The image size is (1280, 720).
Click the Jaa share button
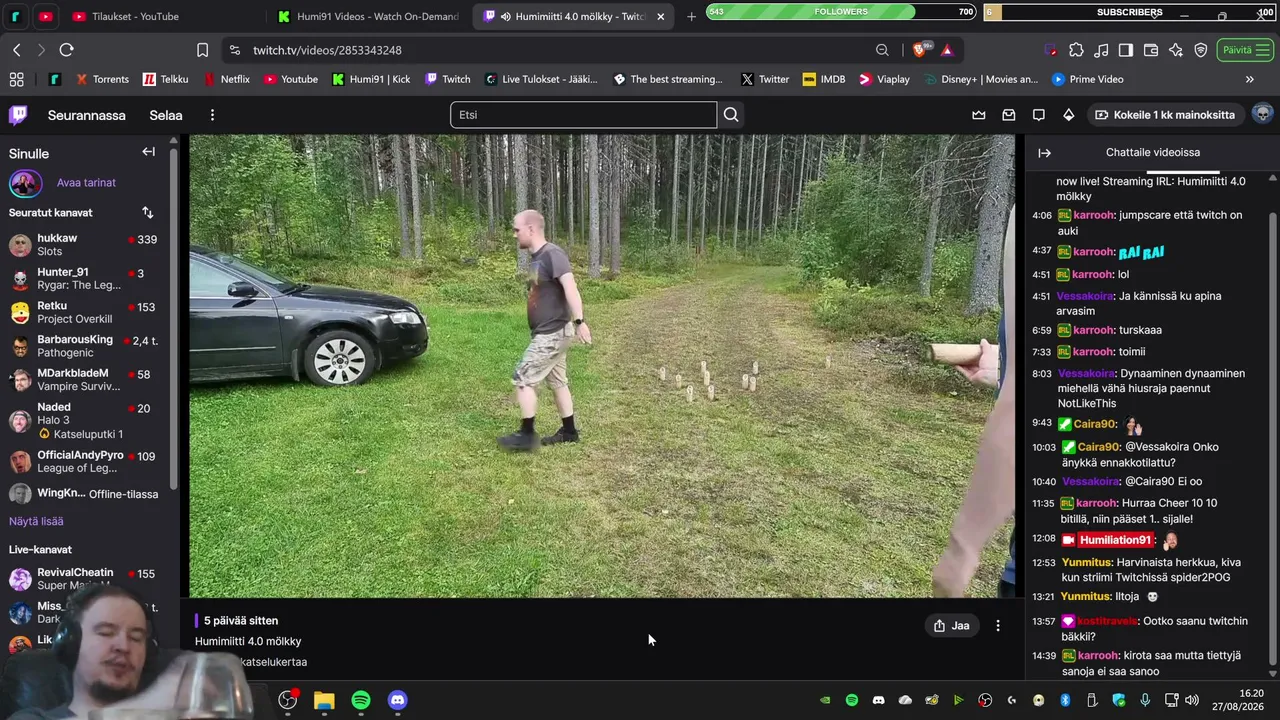(x=951, y=626)
